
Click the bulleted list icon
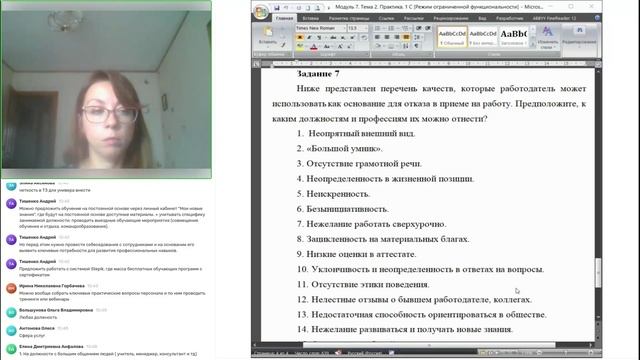click(x=378, y=28)
